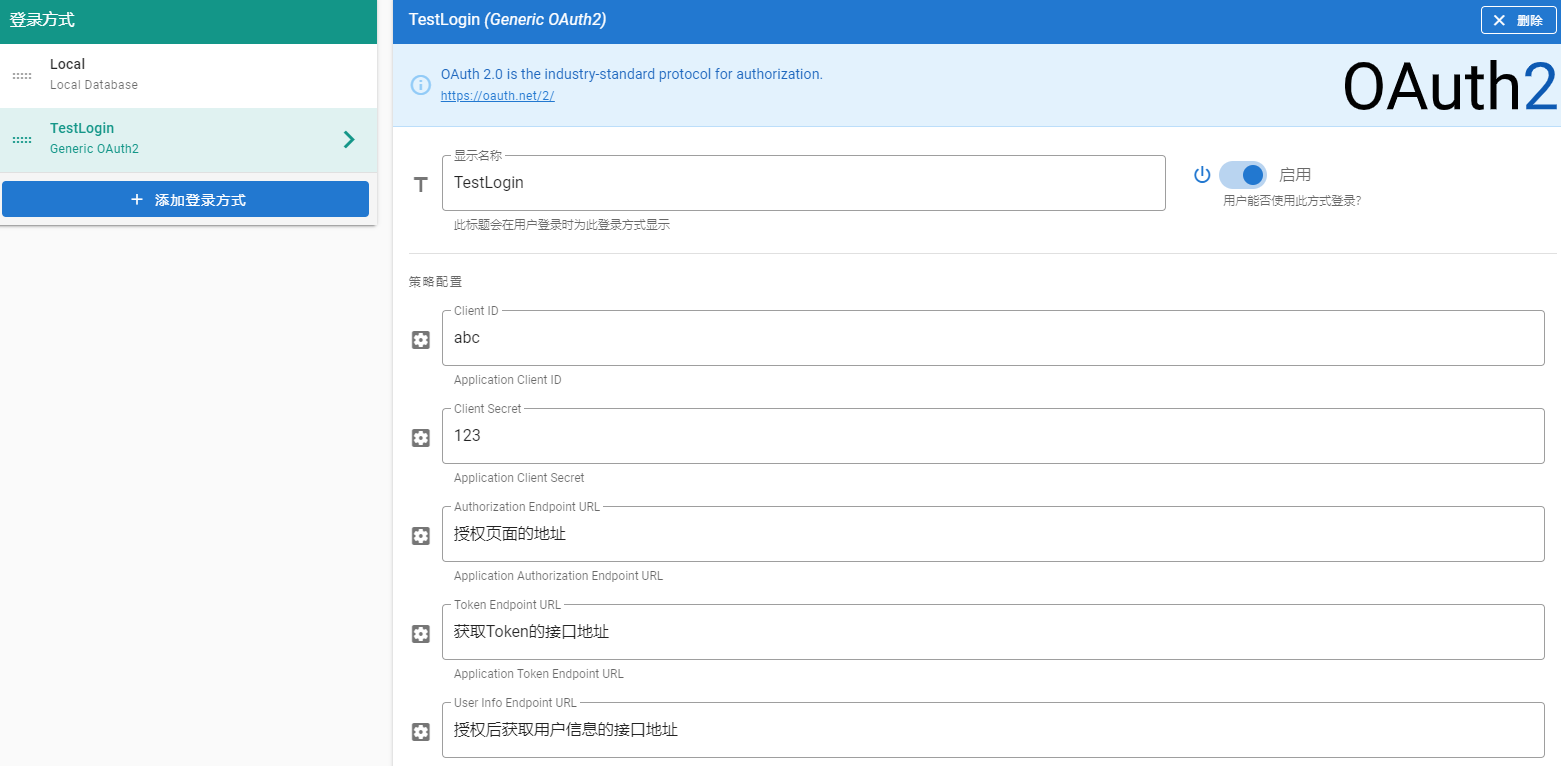The width and height of the screenshot is (1561, 766).
Task: Focus the Token Endpoint URL field
Action: tap(993, 632)
